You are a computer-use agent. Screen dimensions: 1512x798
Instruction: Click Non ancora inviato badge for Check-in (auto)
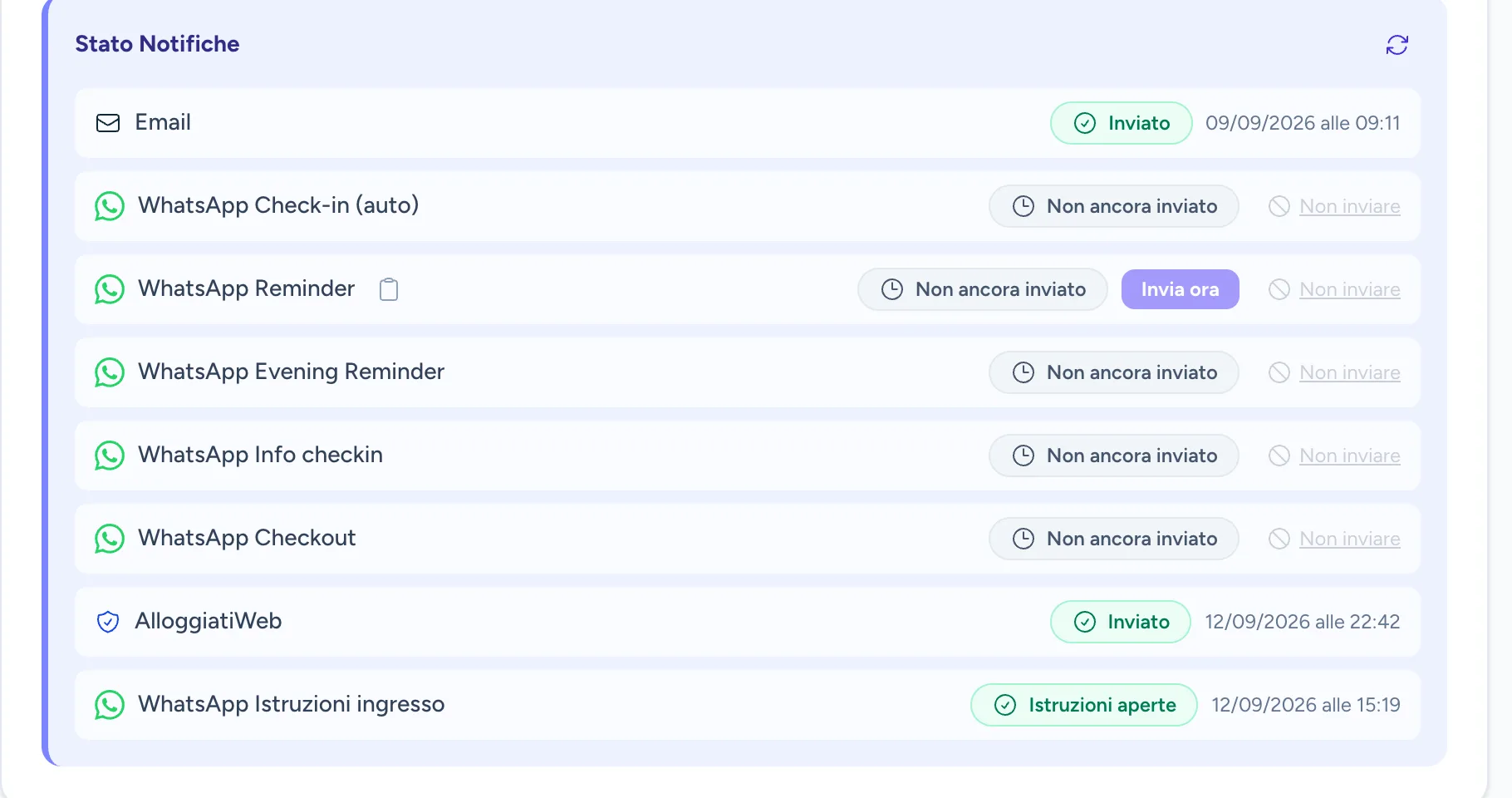point(1114,206)
